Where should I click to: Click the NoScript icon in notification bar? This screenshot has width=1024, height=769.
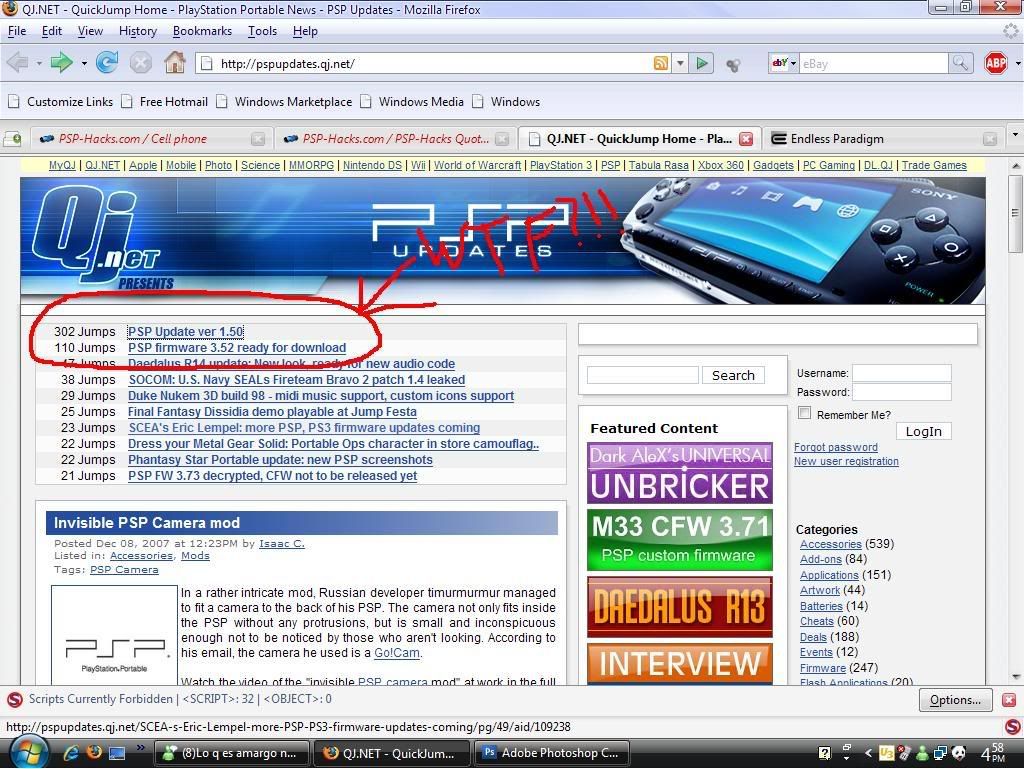[14, 700]
